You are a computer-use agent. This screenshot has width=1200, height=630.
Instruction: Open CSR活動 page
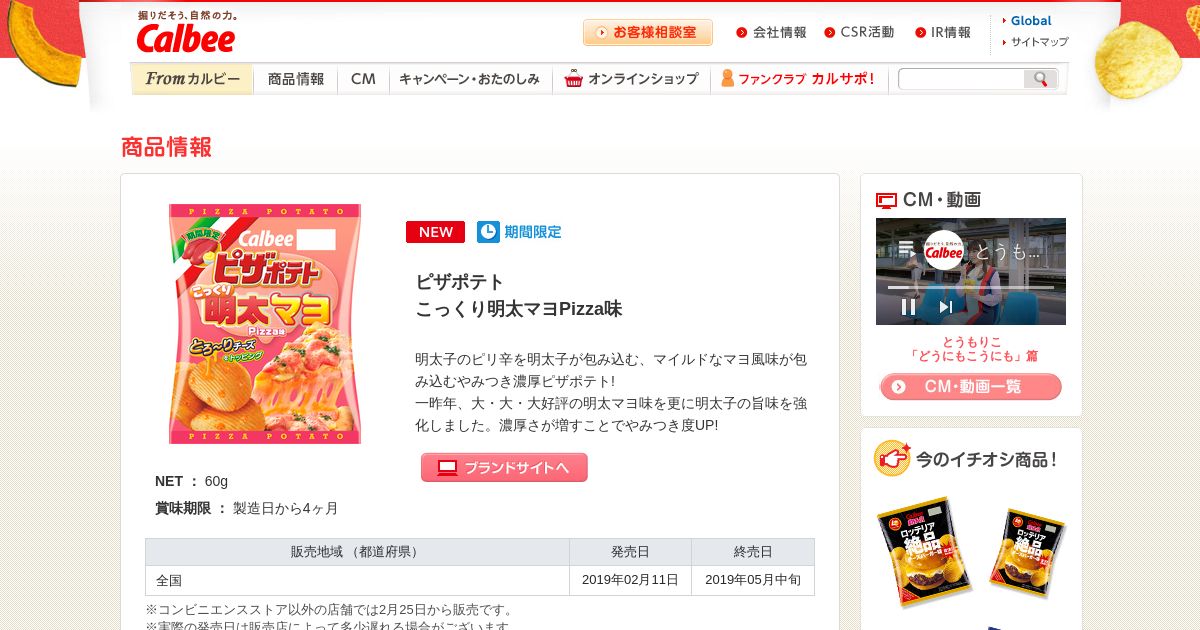(859, 32)
